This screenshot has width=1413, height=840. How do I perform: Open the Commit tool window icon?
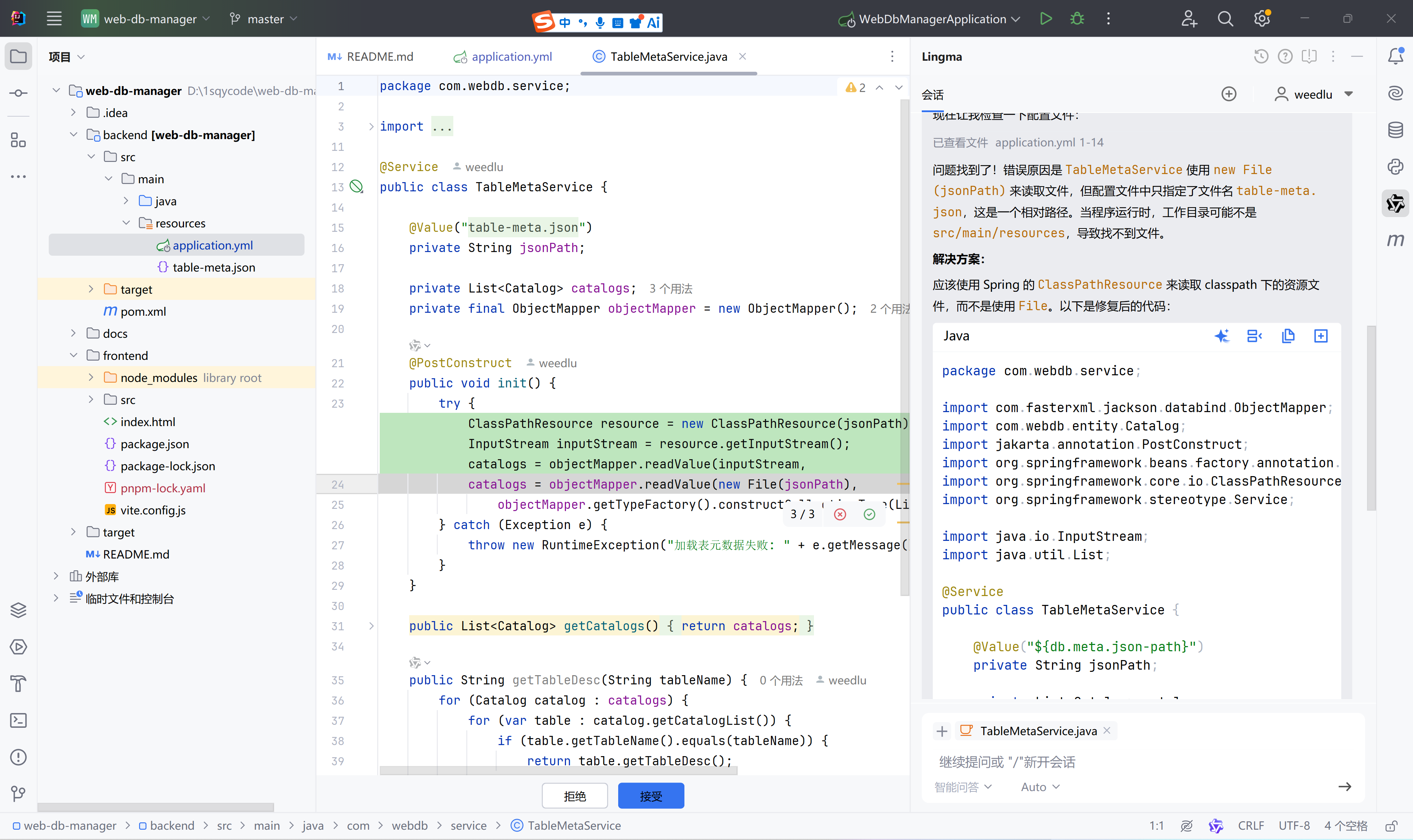tap(18, 93)
